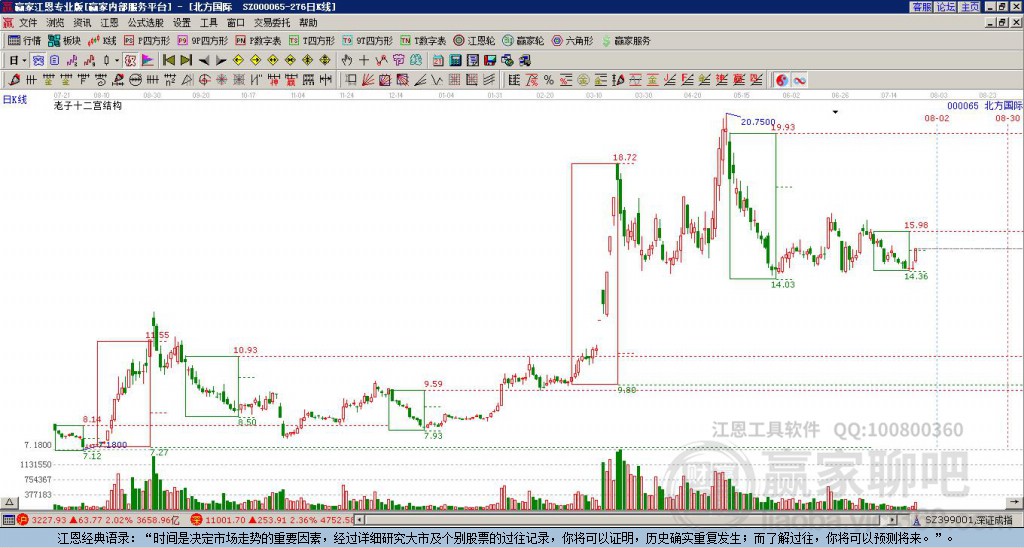Open the 主页 homepage link
This screenshot has height=548, width=1024.
point(969,7)
